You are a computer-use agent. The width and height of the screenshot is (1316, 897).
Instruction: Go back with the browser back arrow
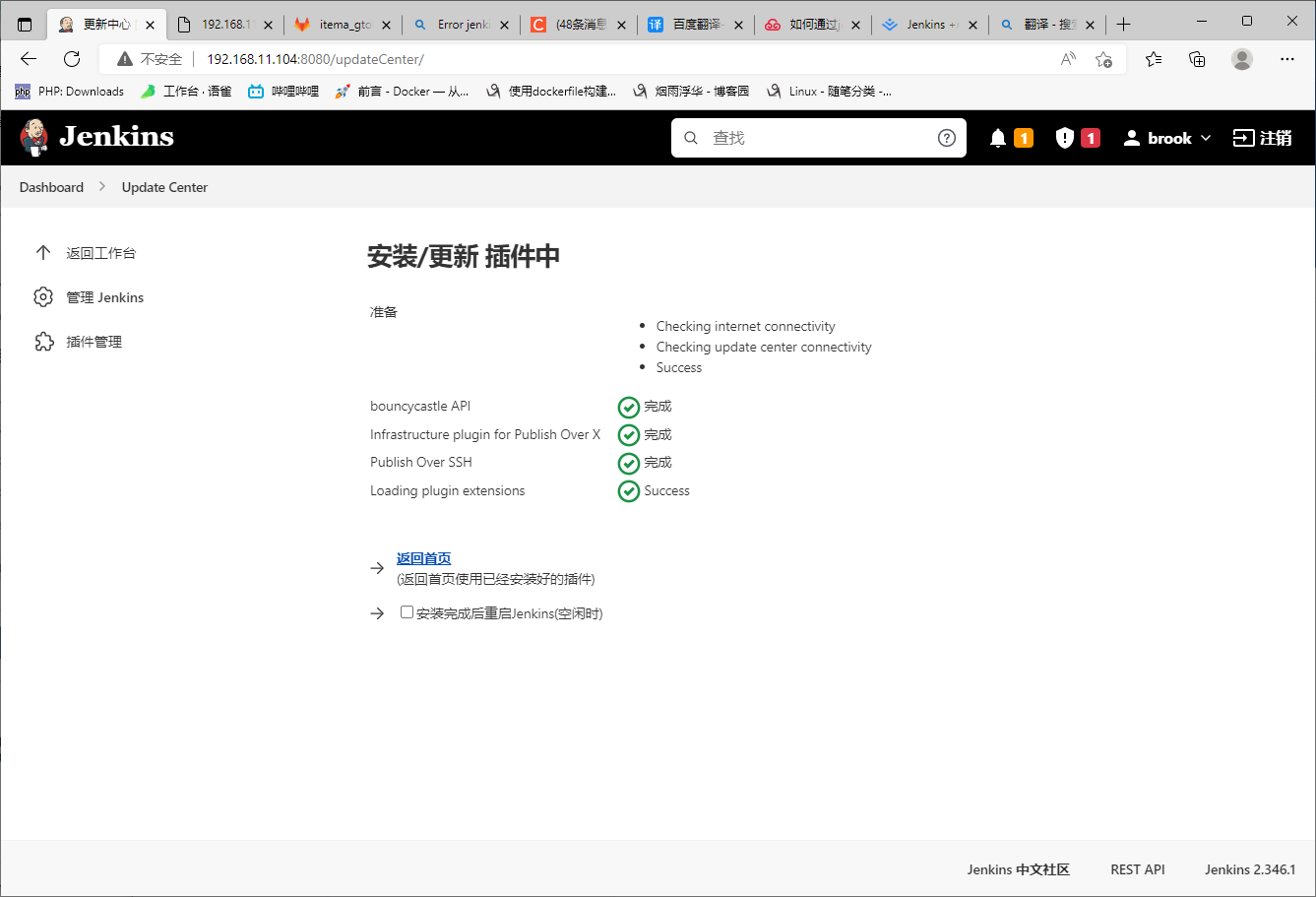[x=29, y=59]
